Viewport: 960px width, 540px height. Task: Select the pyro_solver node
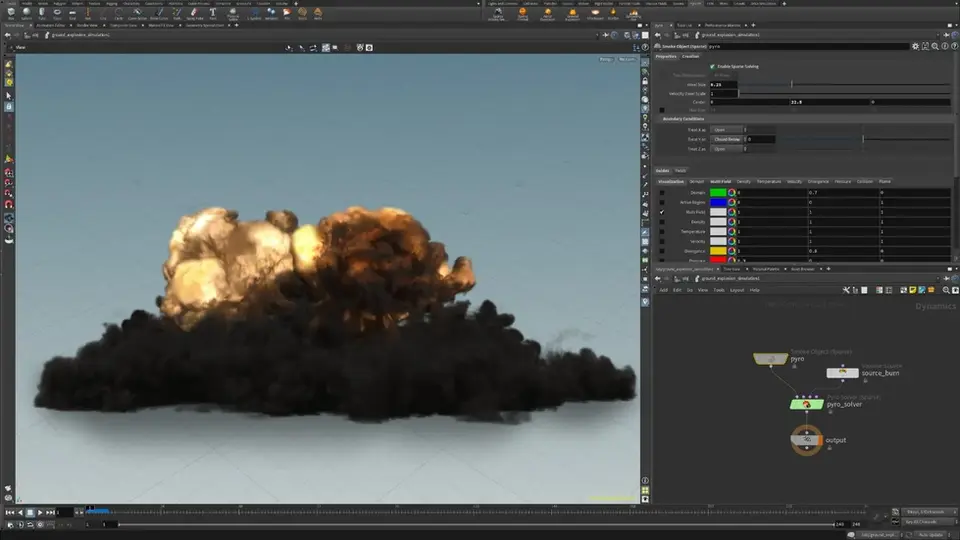[x=806, y=404]
